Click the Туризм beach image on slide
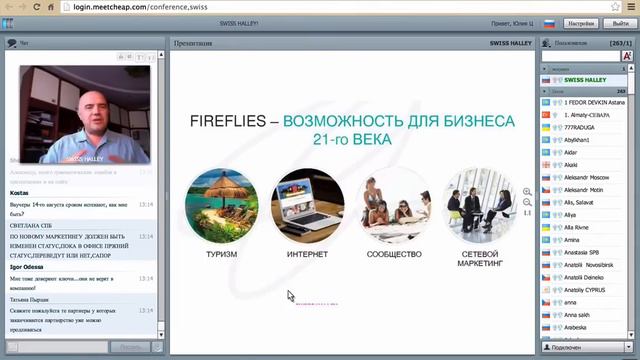This screenshot has width=640, height=360. (x=222, y=206)
